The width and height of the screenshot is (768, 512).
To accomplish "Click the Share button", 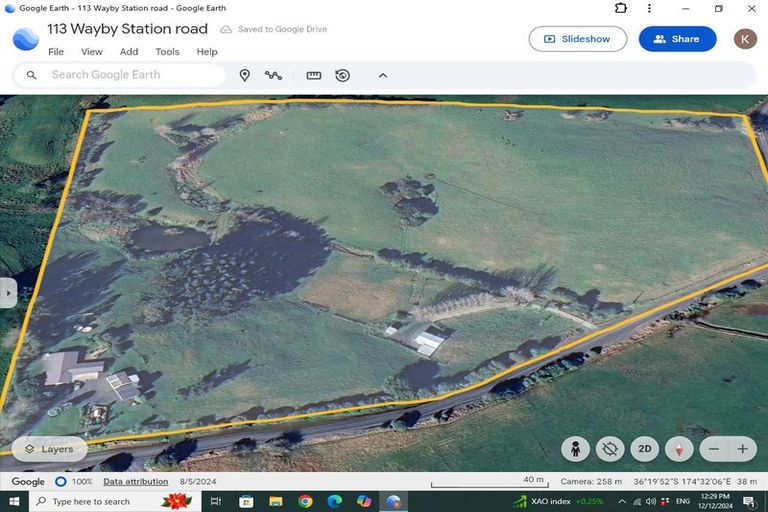I will tap(677, 39).
